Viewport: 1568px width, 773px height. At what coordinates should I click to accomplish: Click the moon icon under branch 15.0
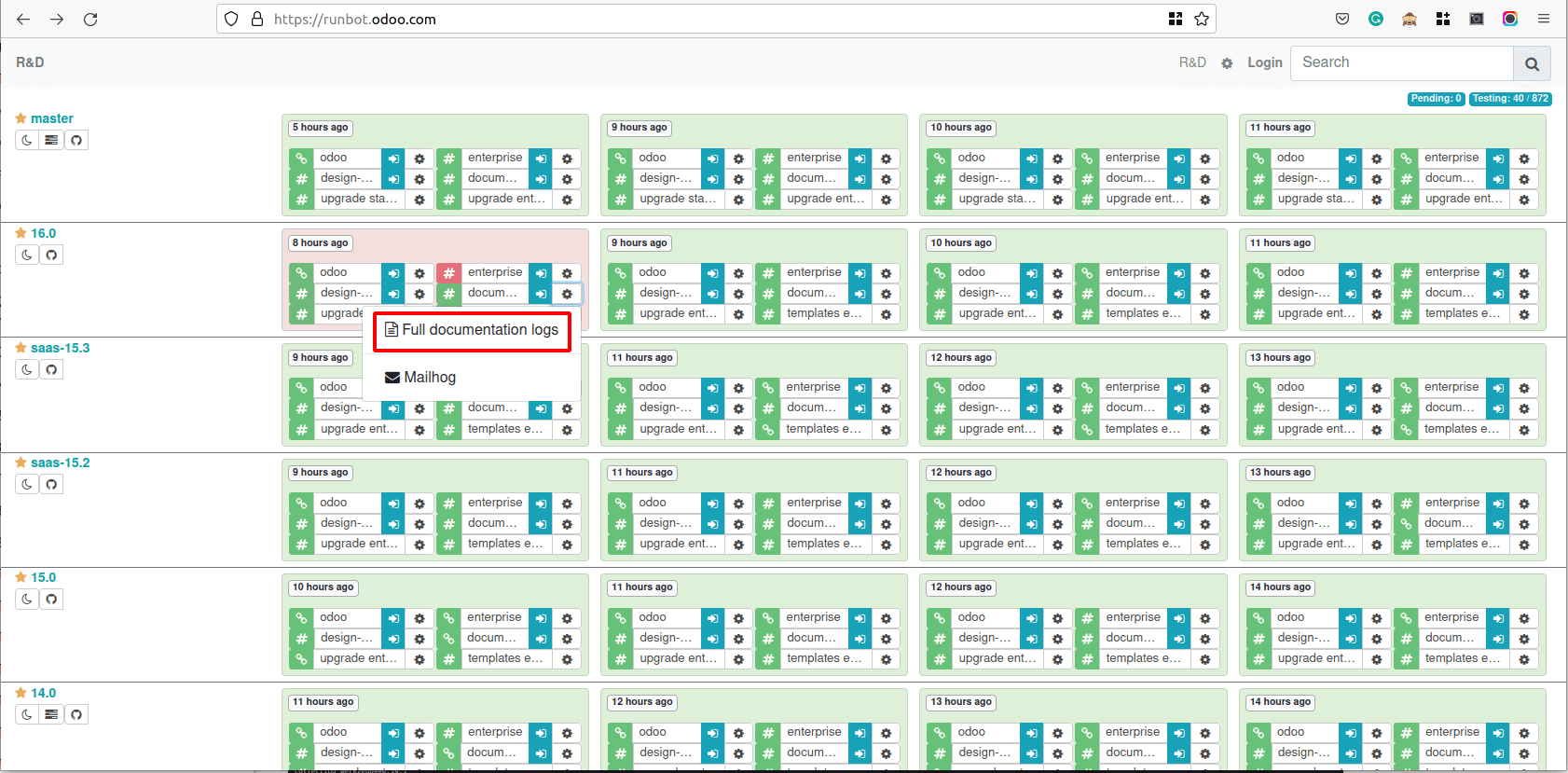pos(27,599)
